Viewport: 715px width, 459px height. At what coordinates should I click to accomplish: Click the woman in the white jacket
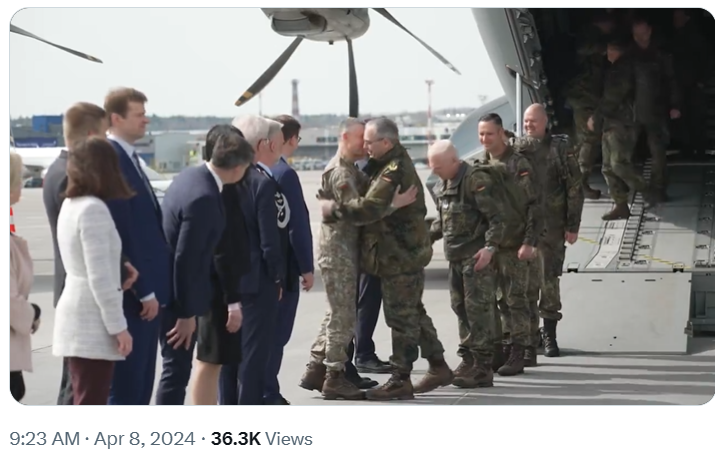point(93,269)
